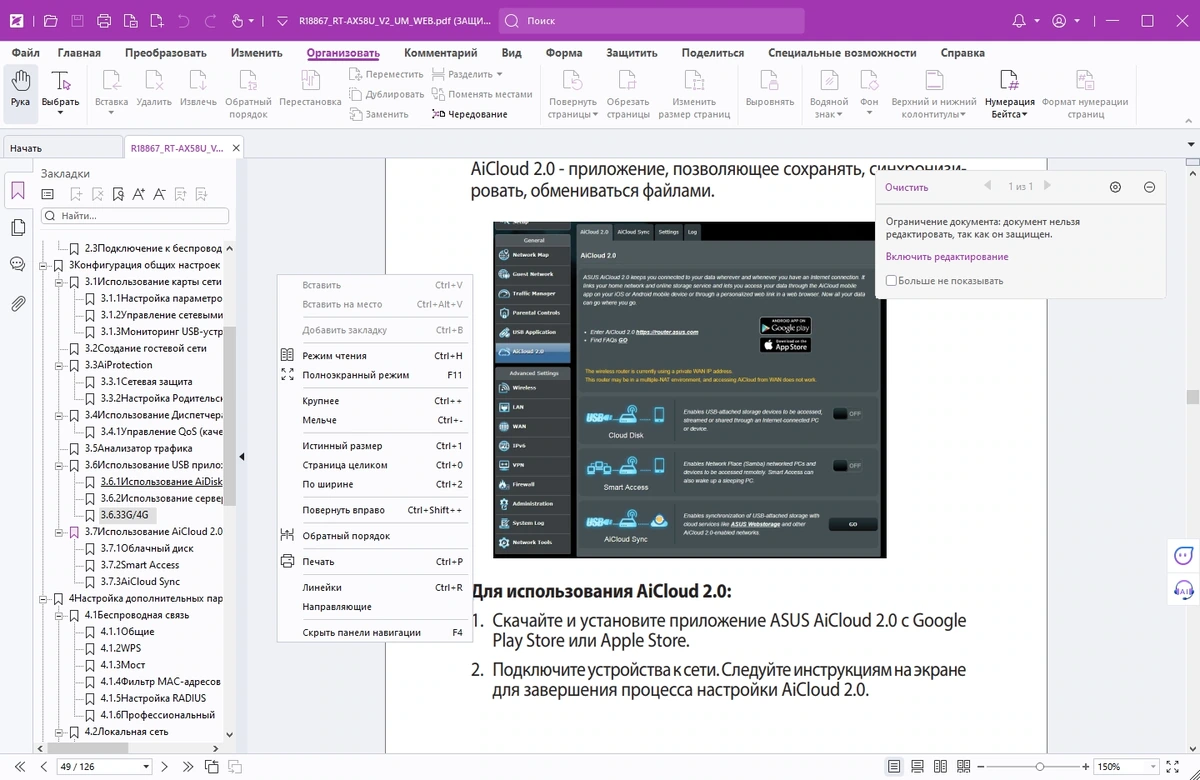Click the bookmark options list icon under Закладки
The width and height of the screenshot is (1200, 780).
coord(47,194)
